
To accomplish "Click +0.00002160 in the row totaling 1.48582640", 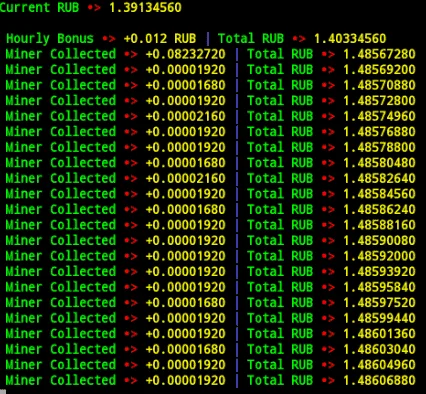I will click(186, 178).
